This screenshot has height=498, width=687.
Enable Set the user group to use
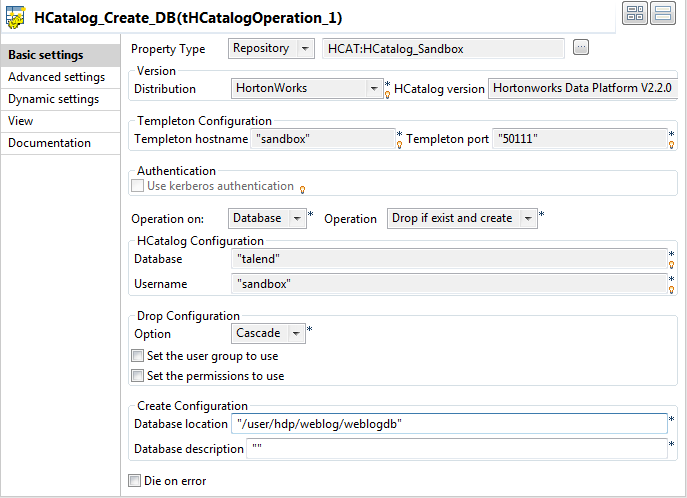[138, 356]
